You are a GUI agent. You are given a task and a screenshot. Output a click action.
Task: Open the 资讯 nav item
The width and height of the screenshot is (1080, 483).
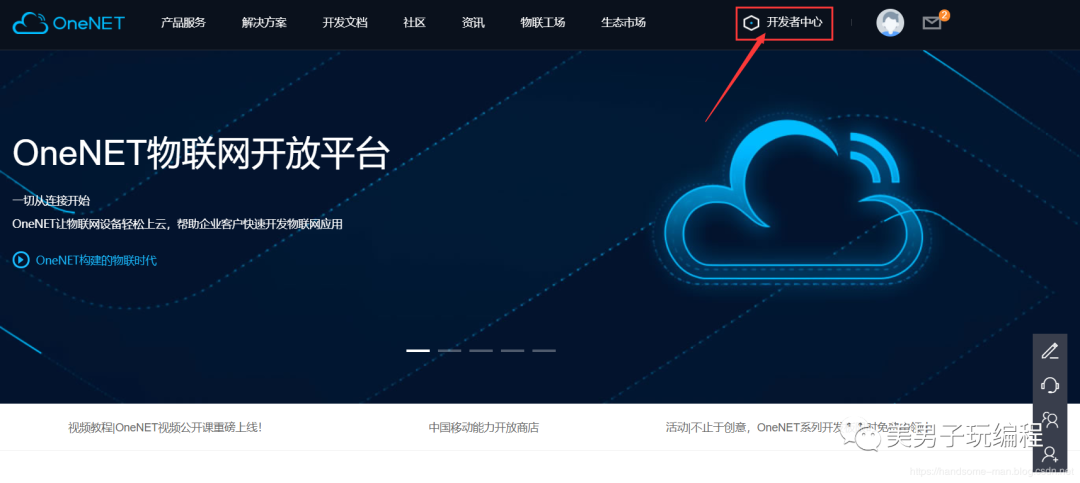pyautogui.click(x=473, y=23)
